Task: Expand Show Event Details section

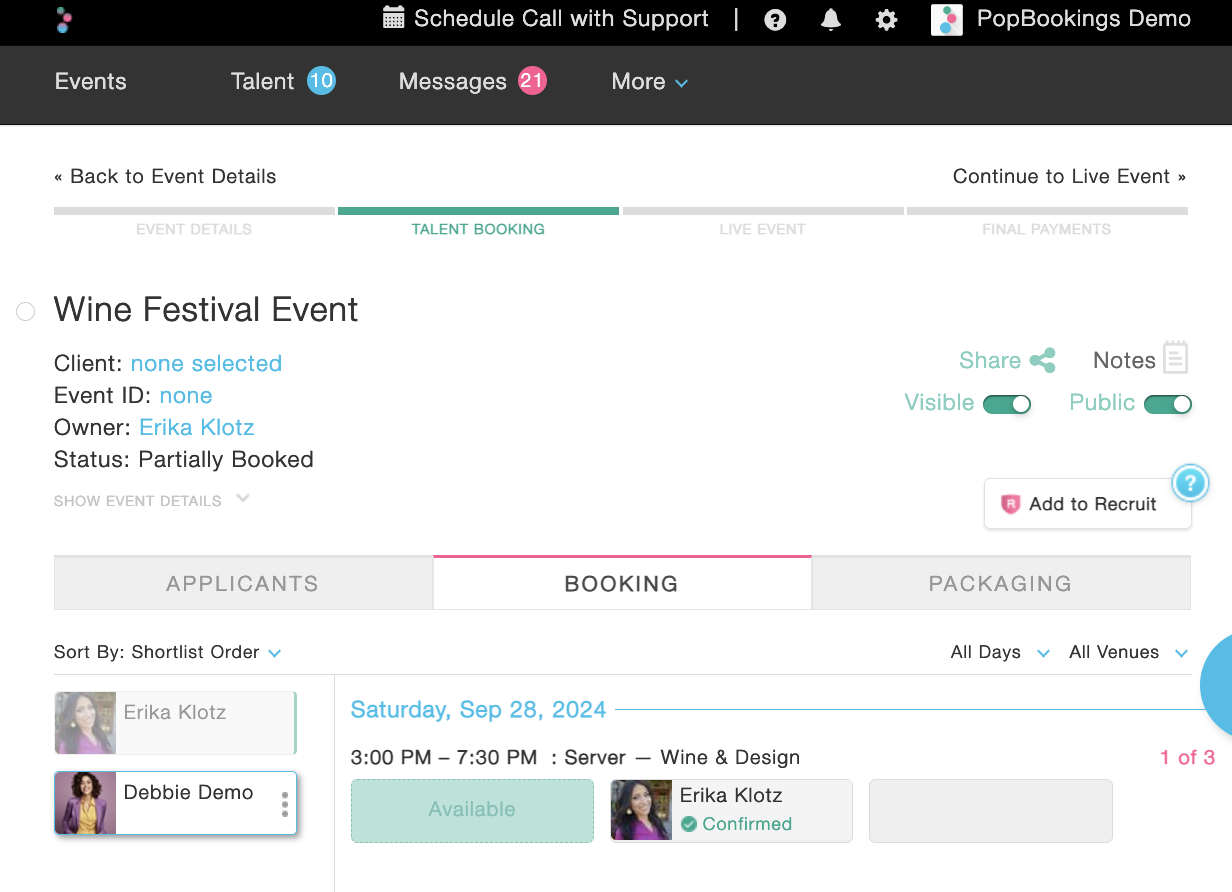Action: pos(151,501)
